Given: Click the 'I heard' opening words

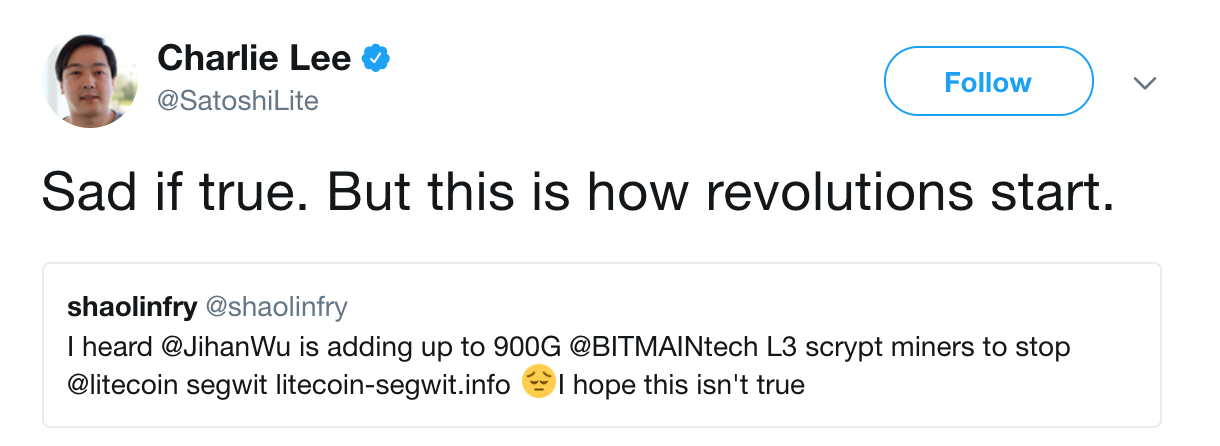Looking at the screenshot, I should 103,347.
